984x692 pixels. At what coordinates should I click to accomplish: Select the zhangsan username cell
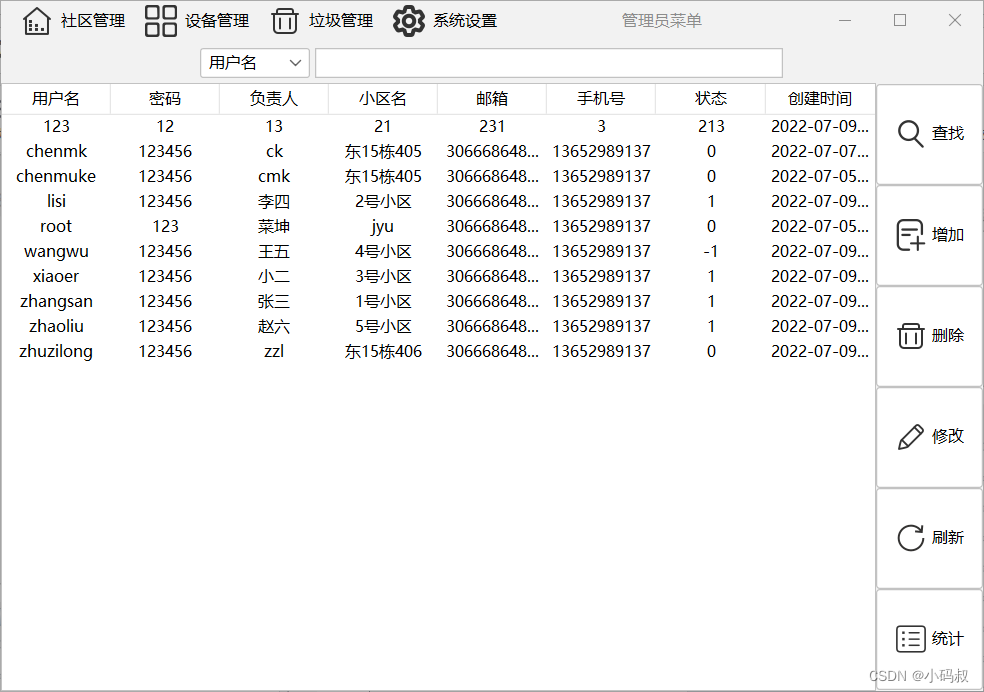tap(56, 302)
